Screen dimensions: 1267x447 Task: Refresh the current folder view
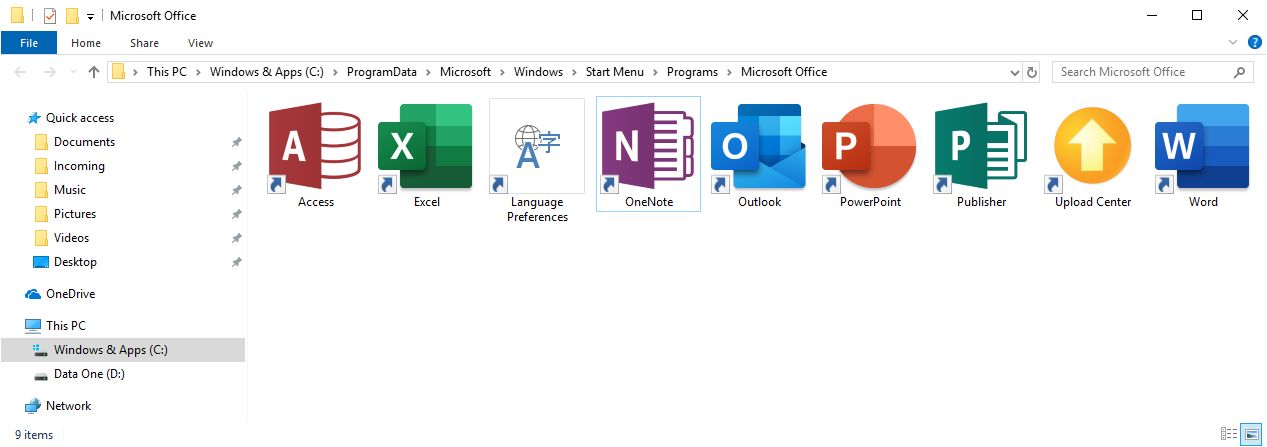pyautogui.click(x=1032, y=72)
